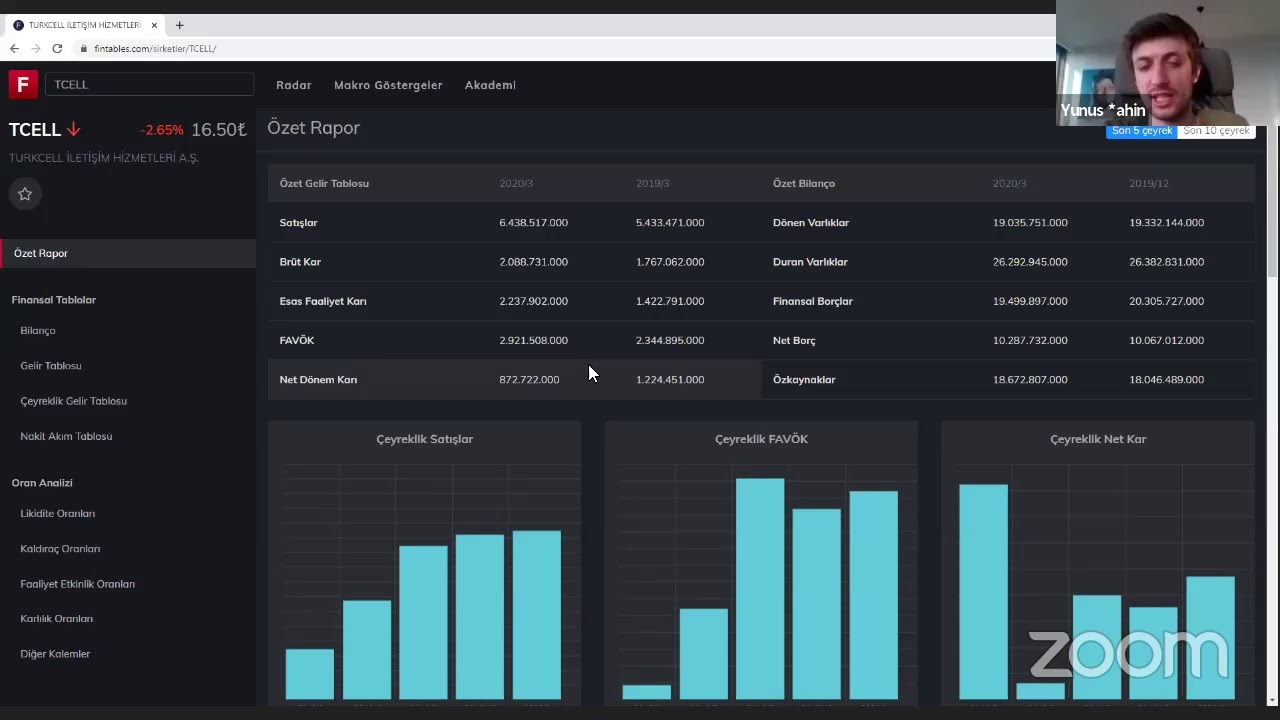
Task: Click the Brüt Kar row label
Action: (300, 262)
